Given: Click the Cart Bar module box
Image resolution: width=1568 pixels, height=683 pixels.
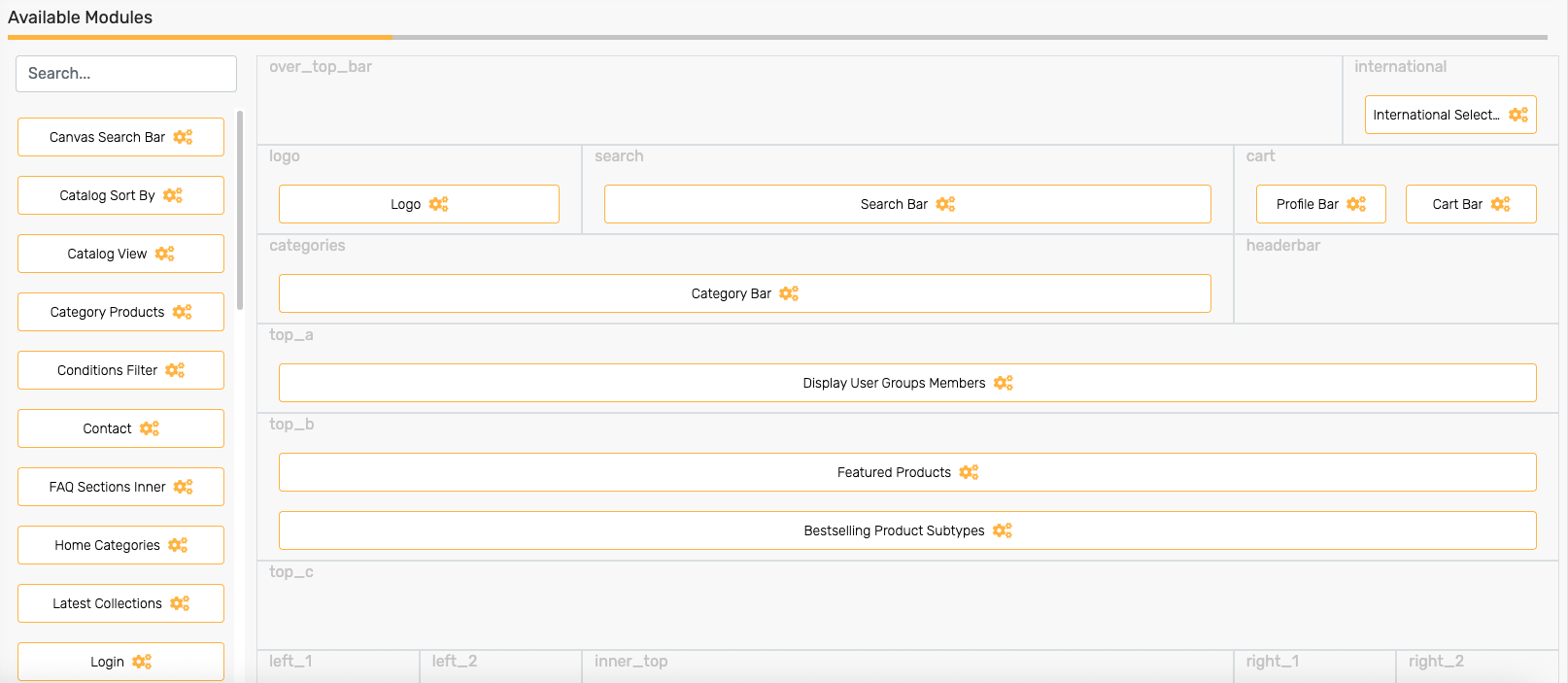Looking at the screenshot, I should [1471, 204].
